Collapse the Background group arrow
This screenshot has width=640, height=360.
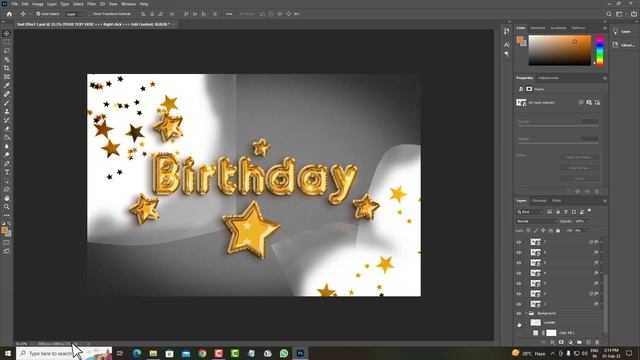pos(526,313)
